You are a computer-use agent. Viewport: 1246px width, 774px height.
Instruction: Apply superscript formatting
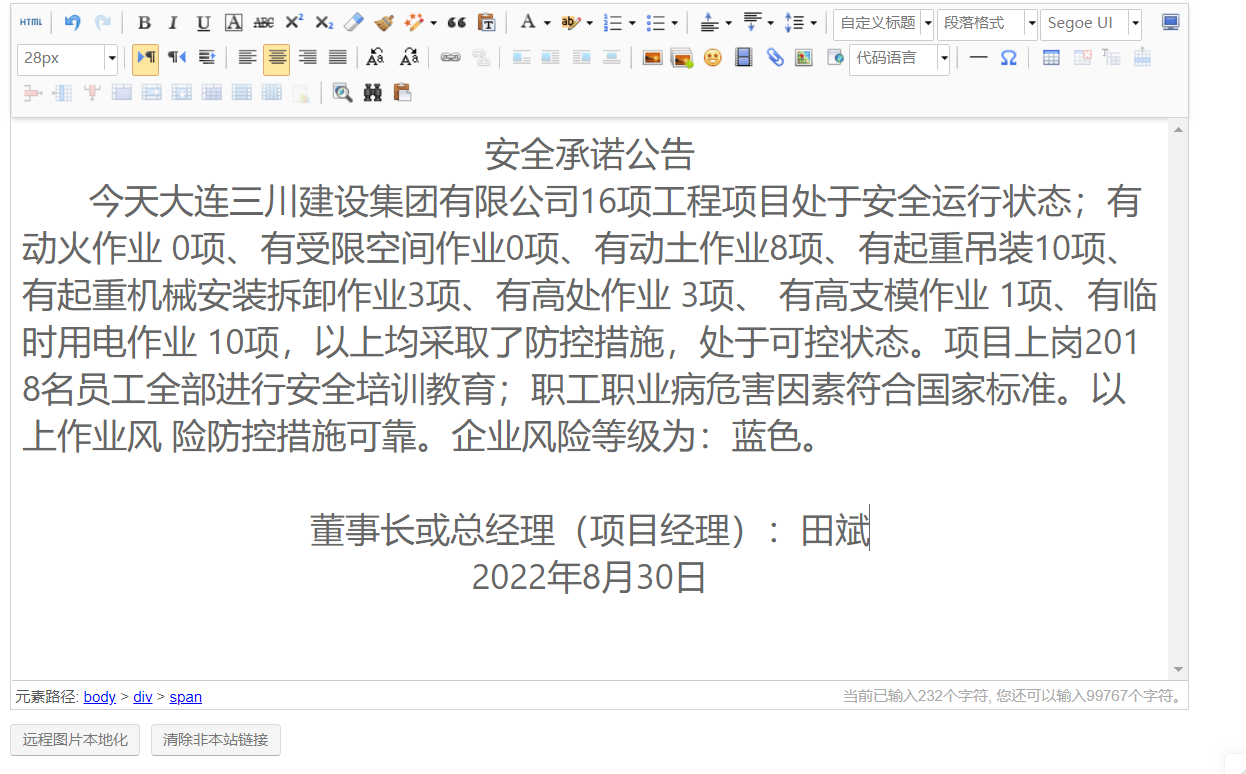[294, 22]
